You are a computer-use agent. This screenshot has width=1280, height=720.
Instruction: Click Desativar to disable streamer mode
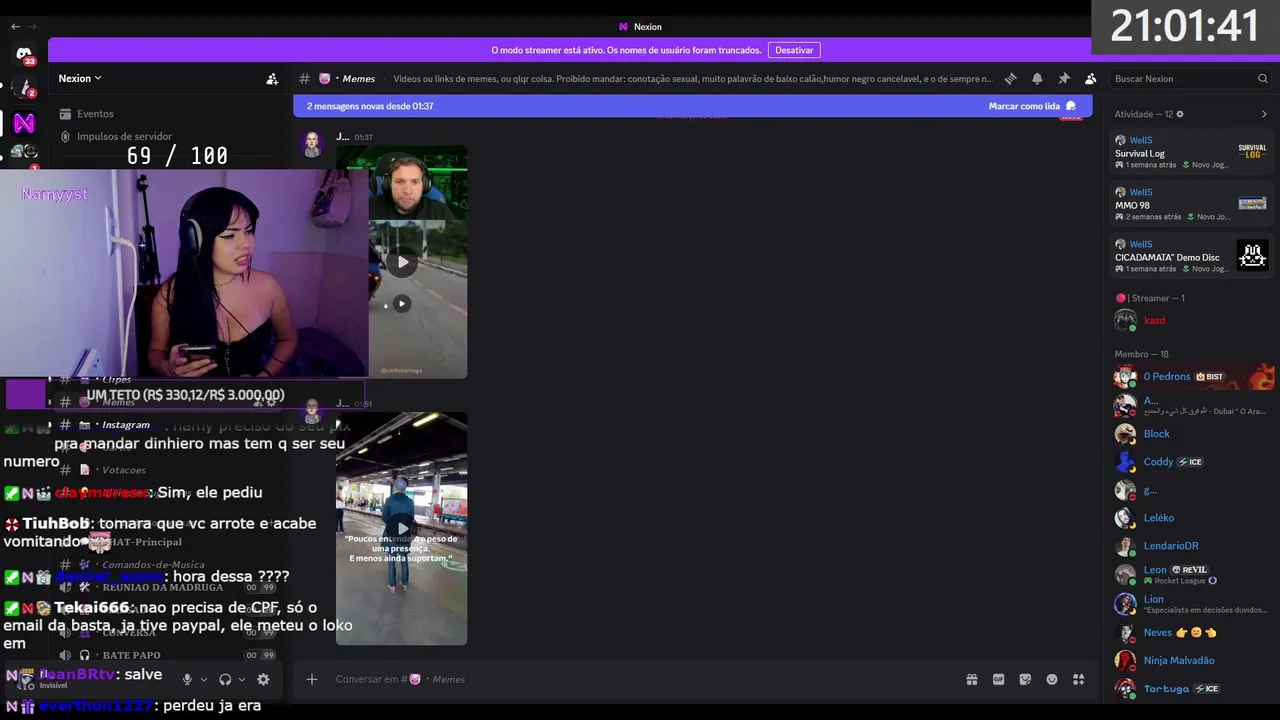pyautogui.click(x=794, y=50)
